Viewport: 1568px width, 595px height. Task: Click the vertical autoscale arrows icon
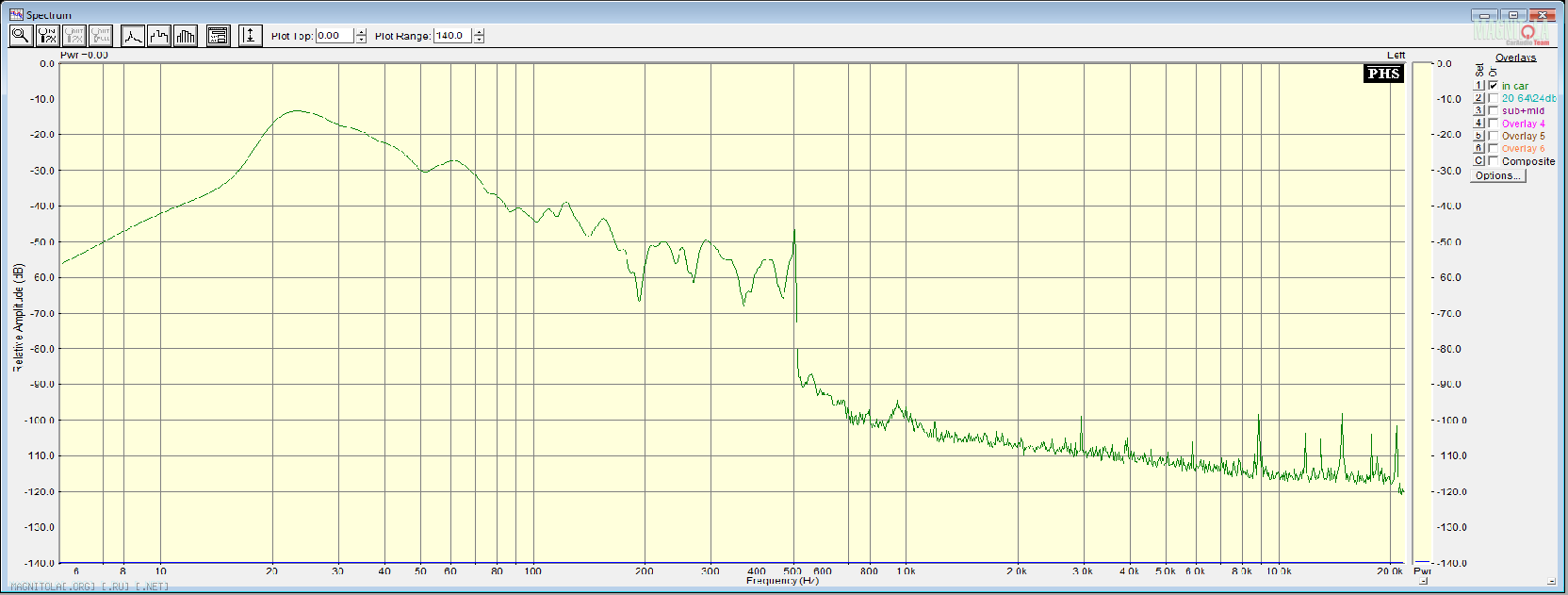[250, 36]
